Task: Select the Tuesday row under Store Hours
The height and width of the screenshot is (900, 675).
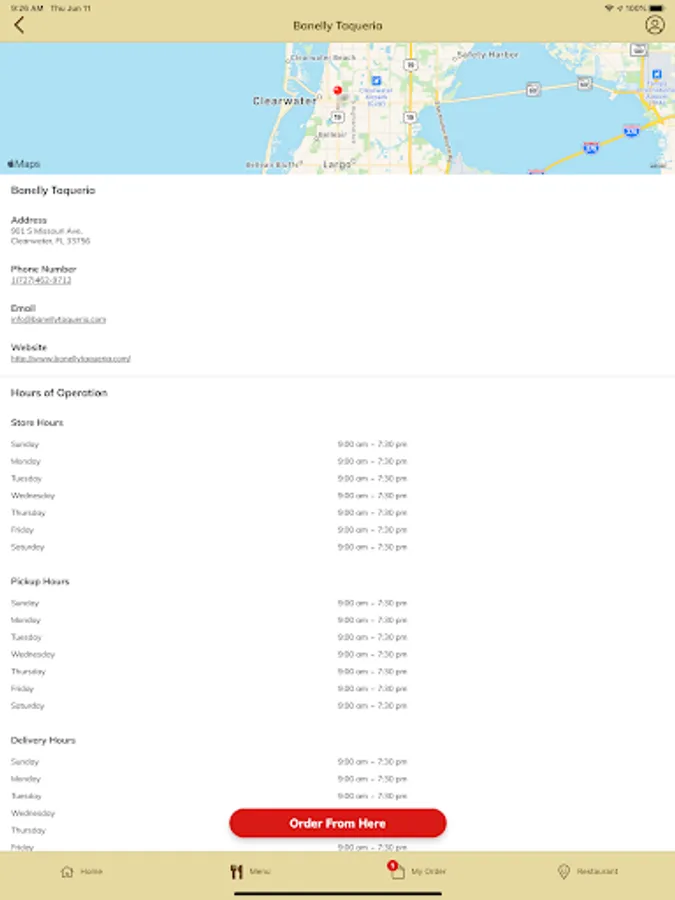Action: point(209,479)
